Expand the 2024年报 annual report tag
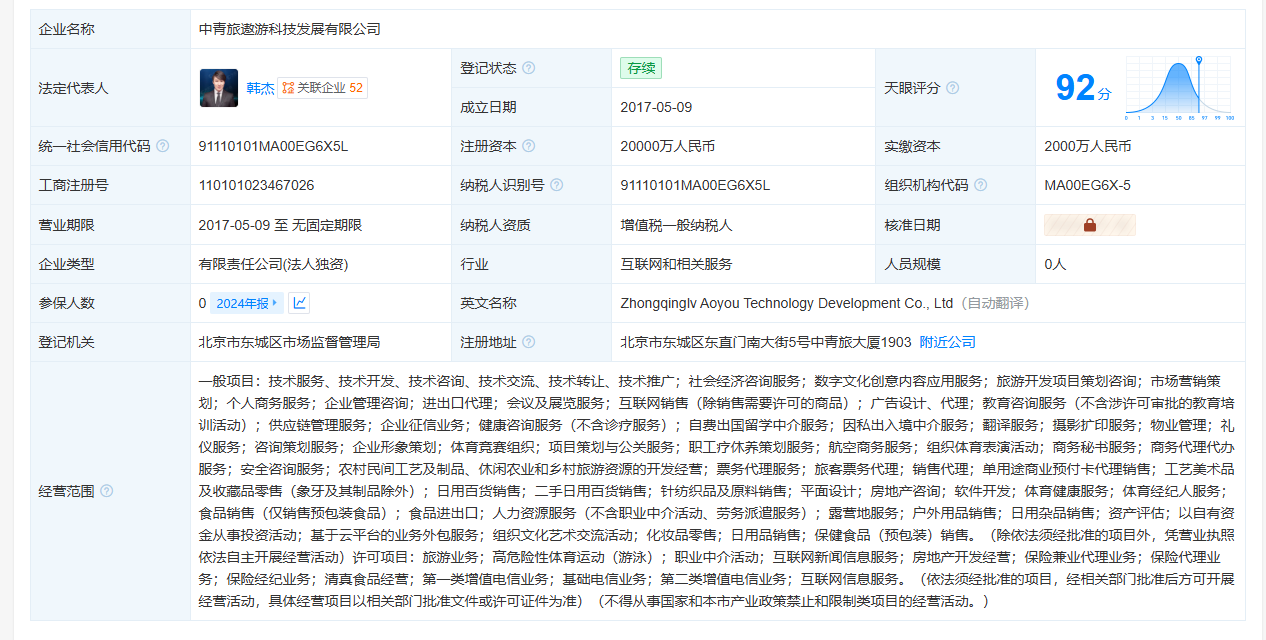 pos(247,303)
